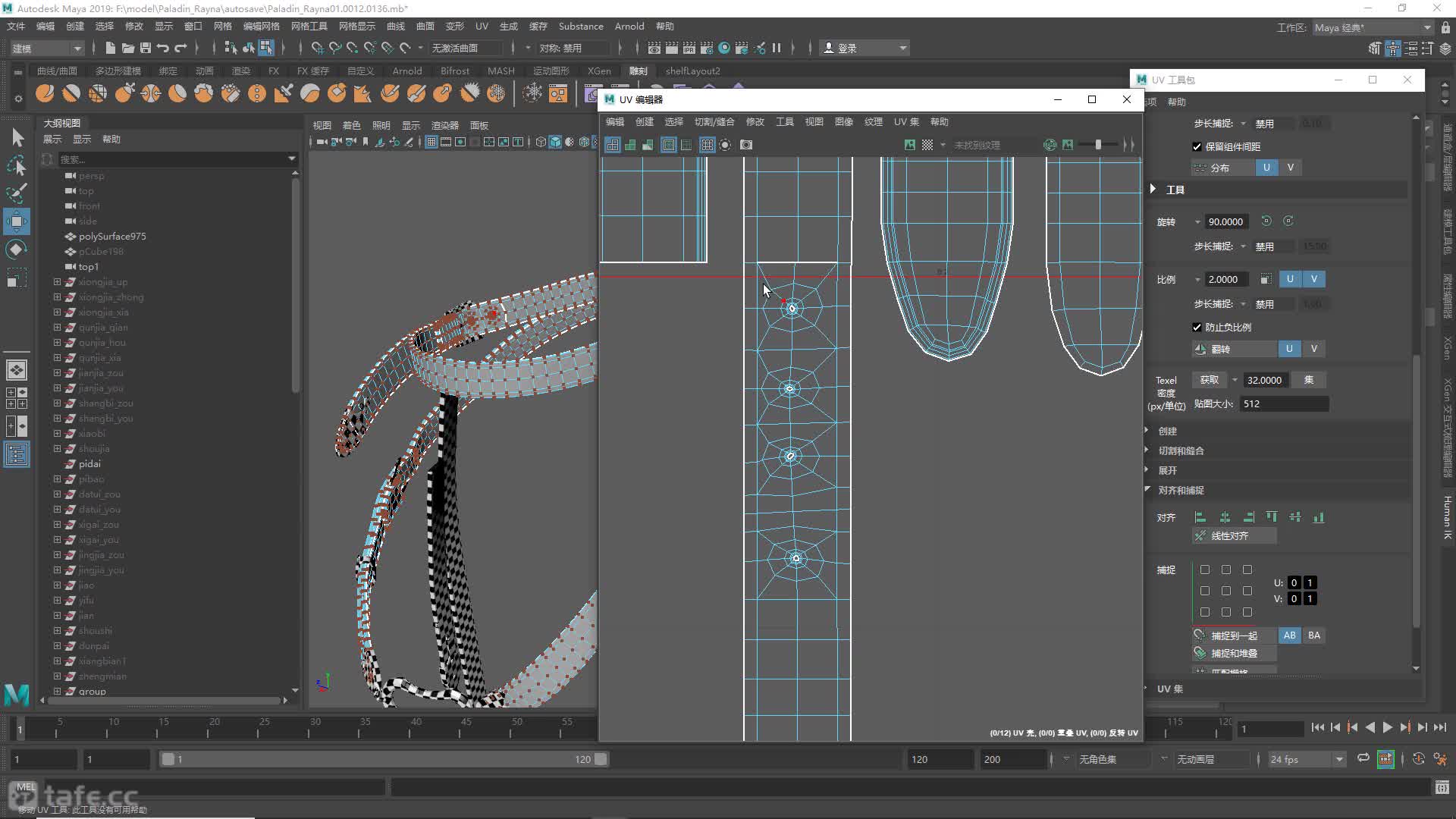Click Align bottom icon in UV Toolkit
Screen dimensions: 1456x819
1319,517
